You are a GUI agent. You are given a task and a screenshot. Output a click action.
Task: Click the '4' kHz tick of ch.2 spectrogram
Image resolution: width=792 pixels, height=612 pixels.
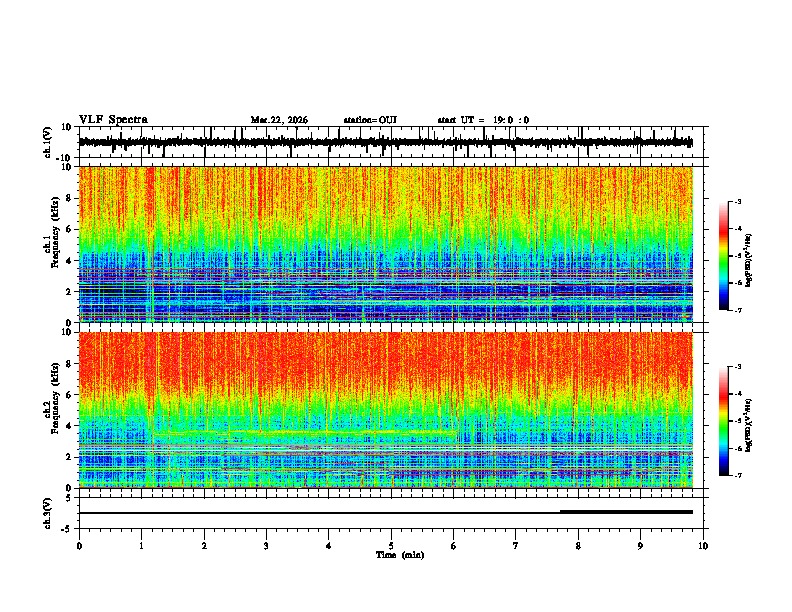[69, 426]
